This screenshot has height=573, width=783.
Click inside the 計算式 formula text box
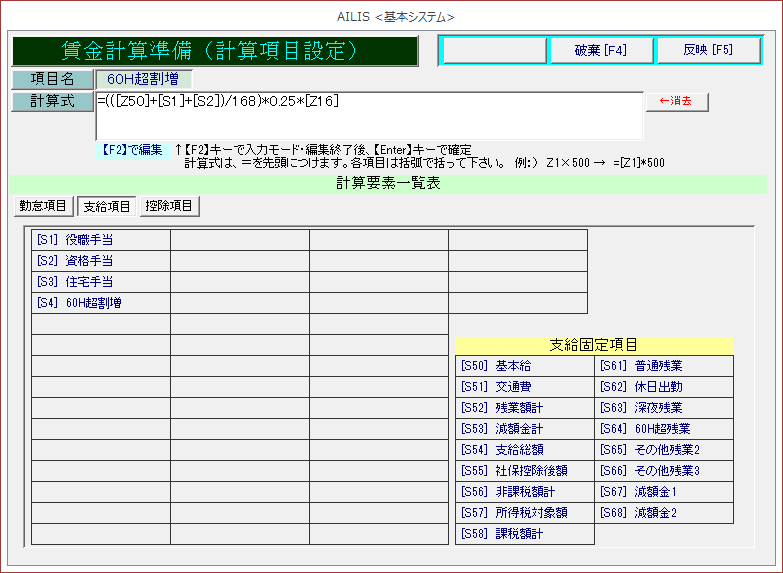tap(369, 117)
